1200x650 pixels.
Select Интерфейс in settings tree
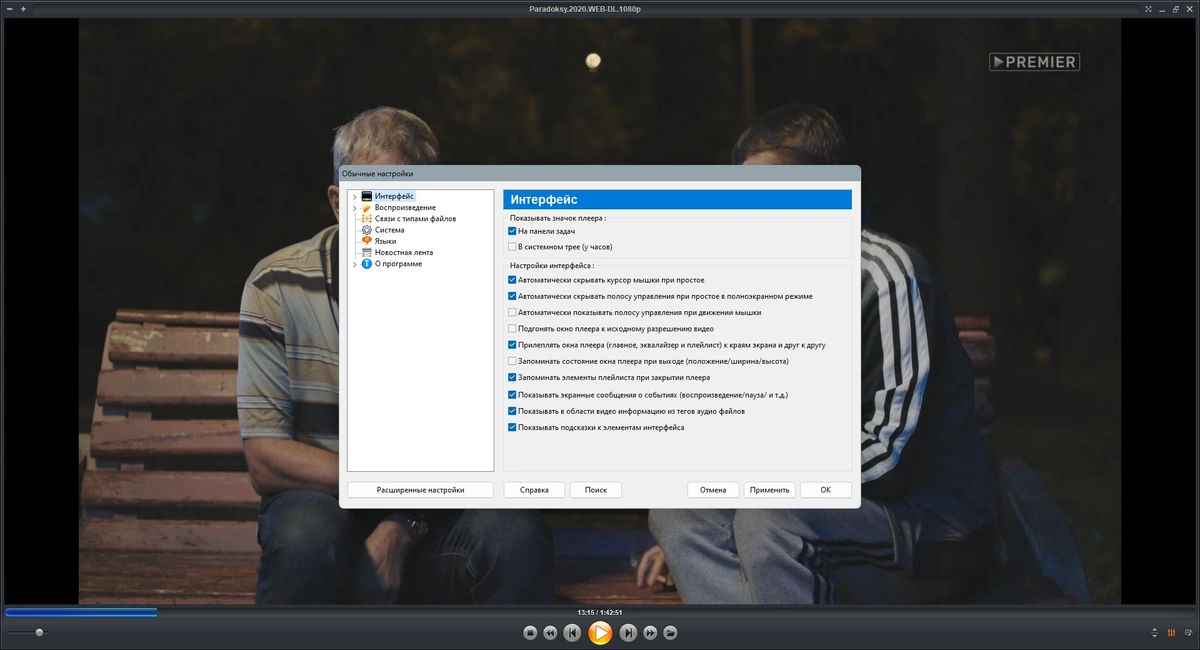394,196
